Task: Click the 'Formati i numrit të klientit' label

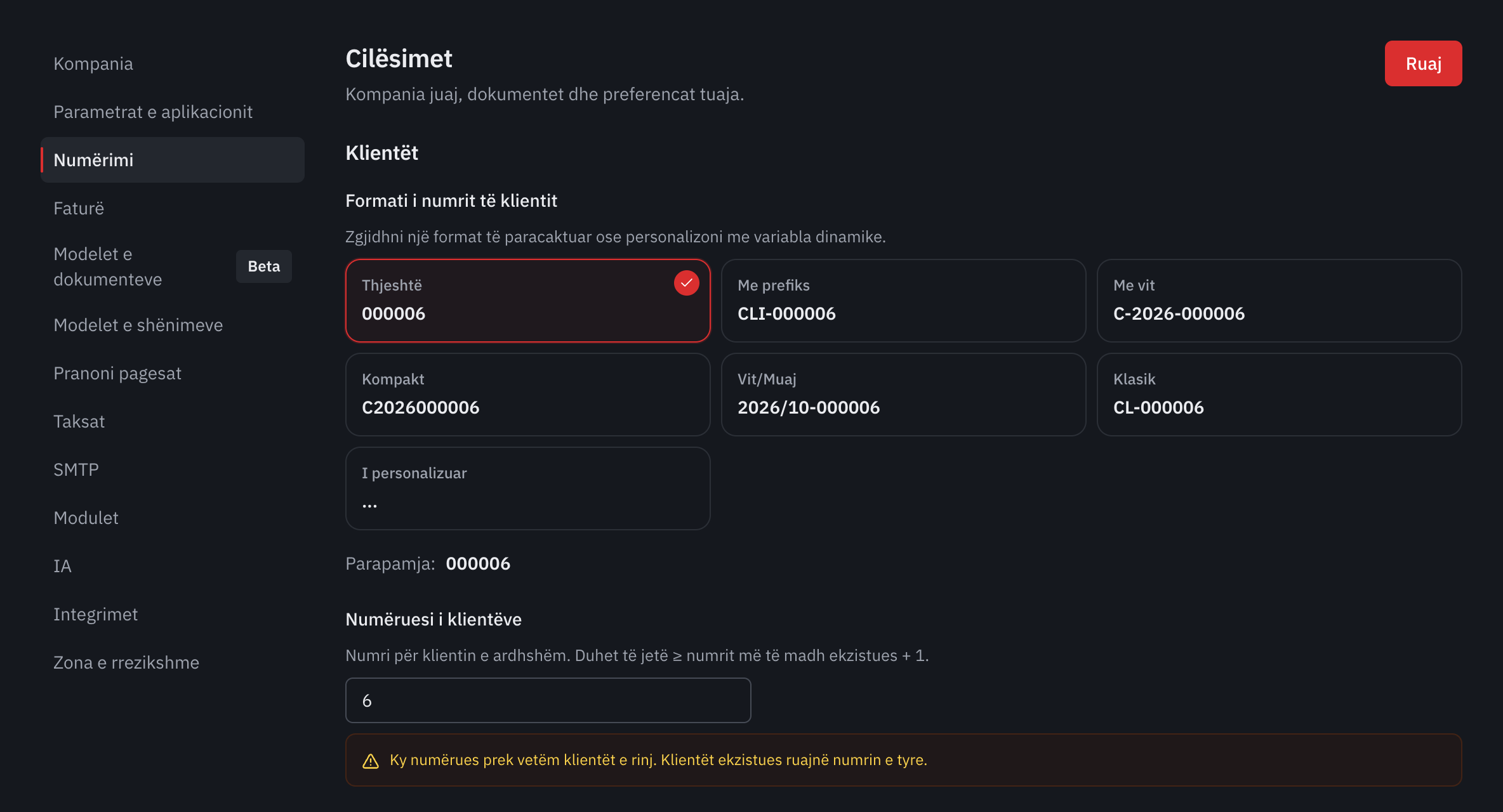Action: (x=451, y=201)
